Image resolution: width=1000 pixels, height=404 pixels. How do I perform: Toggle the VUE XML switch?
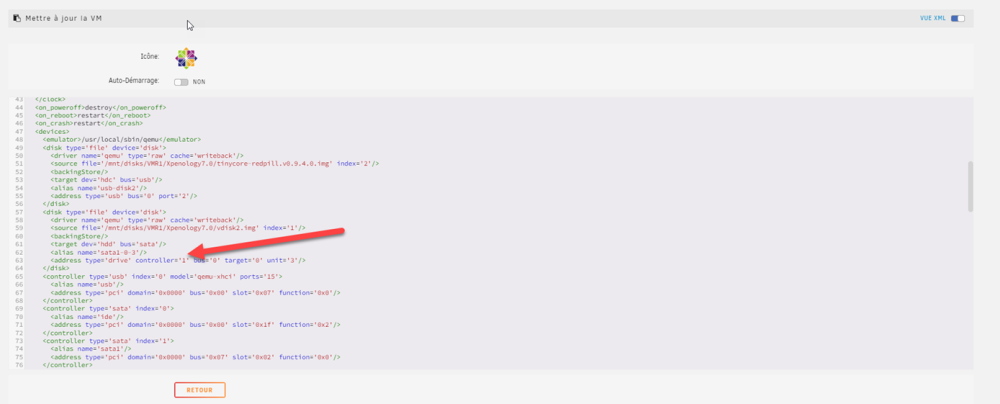[x=957, y=19]
